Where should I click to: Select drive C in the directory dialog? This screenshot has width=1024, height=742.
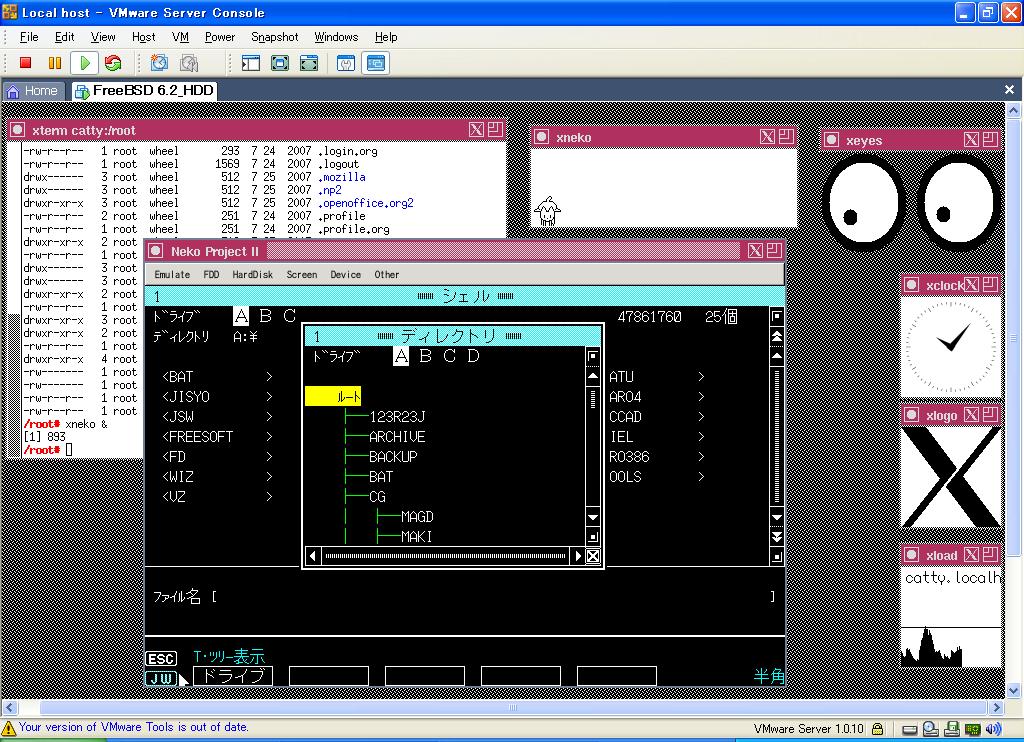(x=449, y=356)
